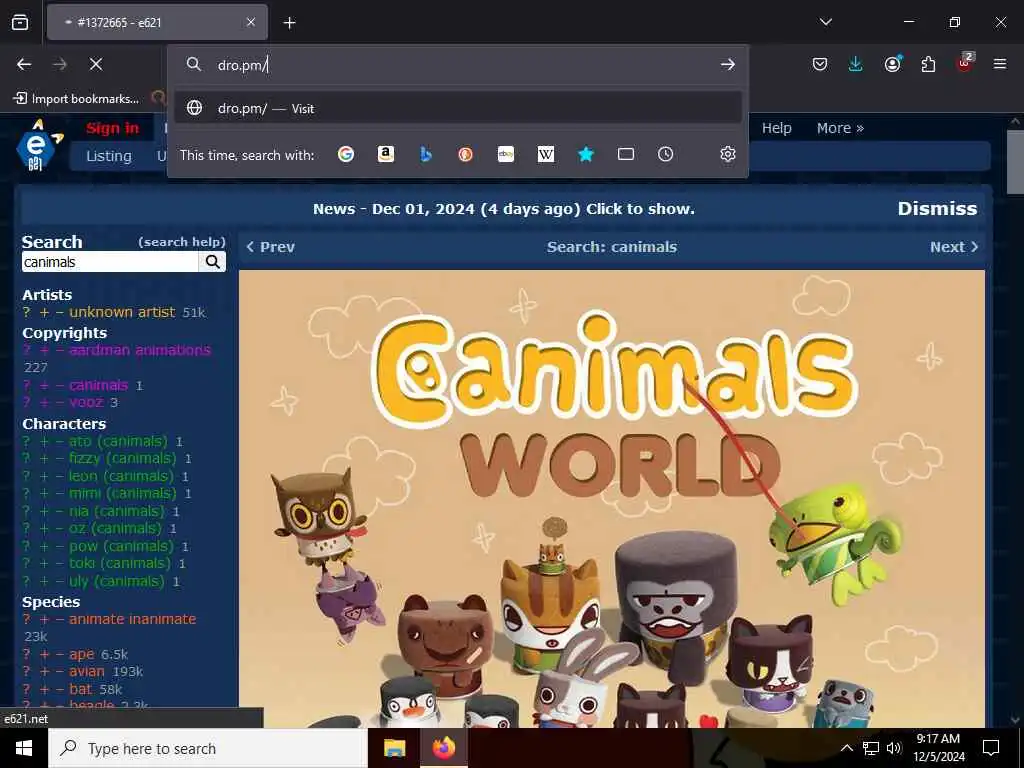Search this time with Amazon
The width and height of the screenshot is (1024, 768).
coord(386,154)
